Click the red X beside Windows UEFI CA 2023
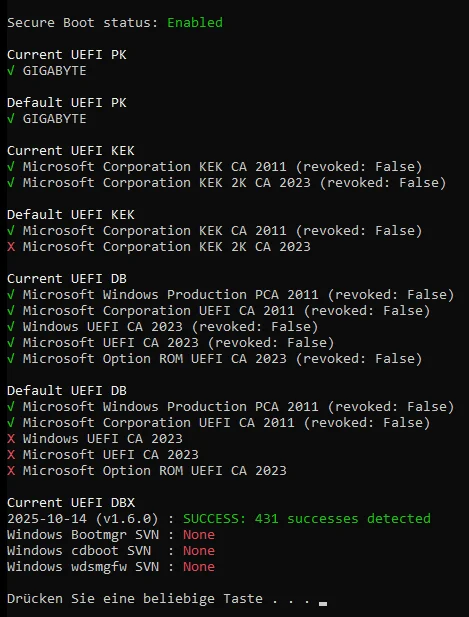This screenshot has width=469, height=617. coord(11,438)
